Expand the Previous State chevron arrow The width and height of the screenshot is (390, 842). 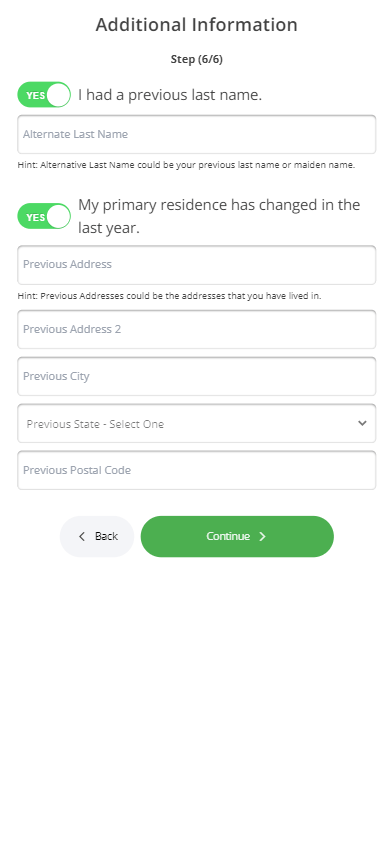point(362,423)
